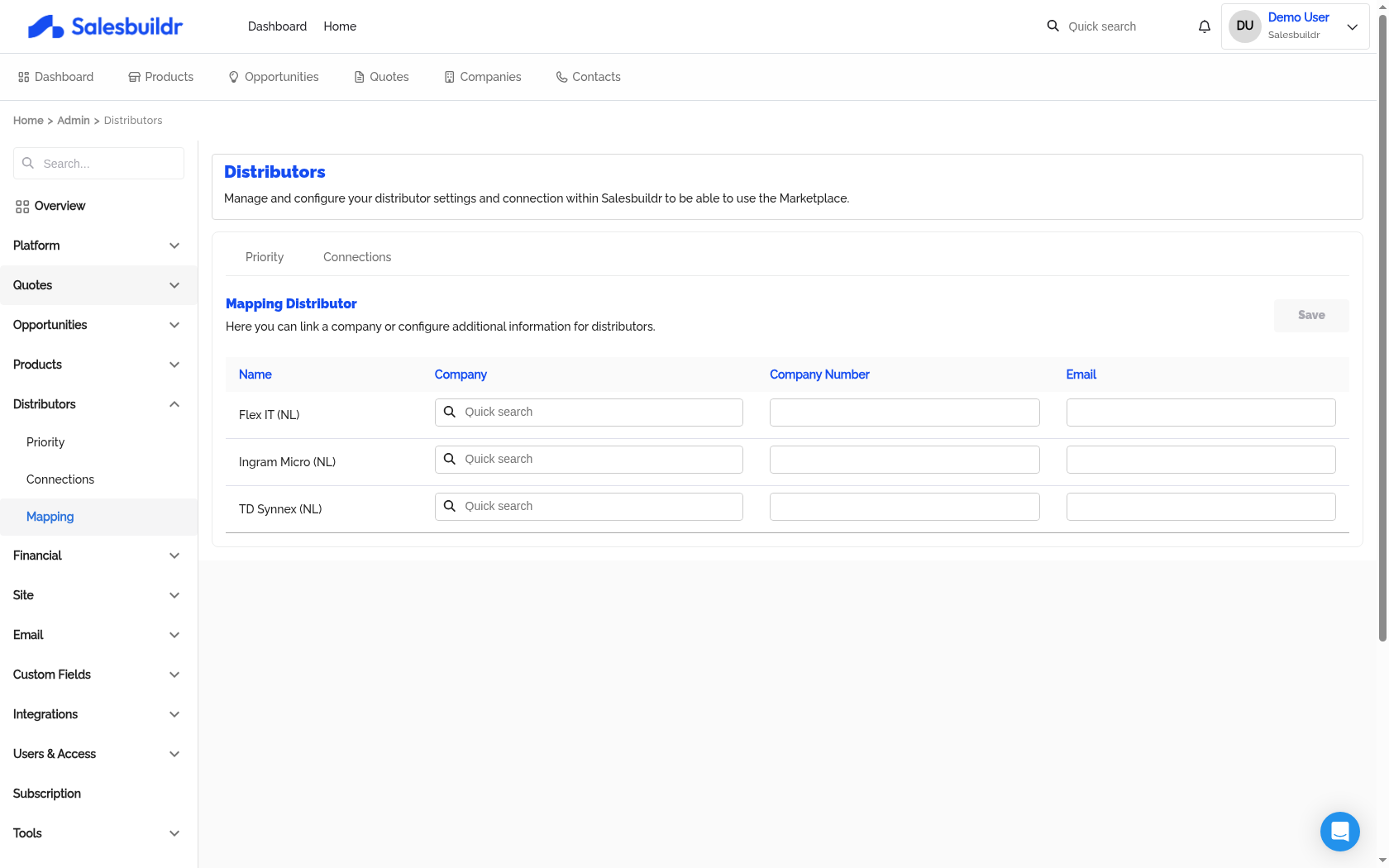This screenshot has height=868, width=1389.
Task: Focus the TD Synnex email field
Action: click(x=1201, y=507)
